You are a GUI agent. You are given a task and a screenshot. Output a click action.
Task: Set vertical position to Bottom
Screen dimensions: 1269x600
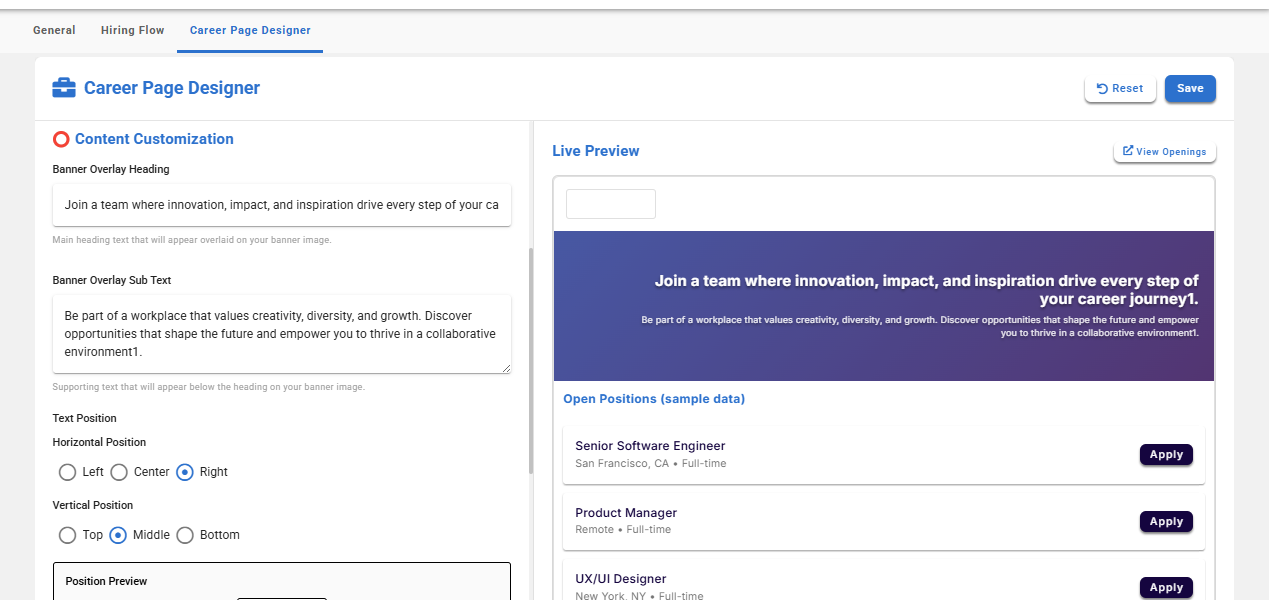tap(185, 535)
